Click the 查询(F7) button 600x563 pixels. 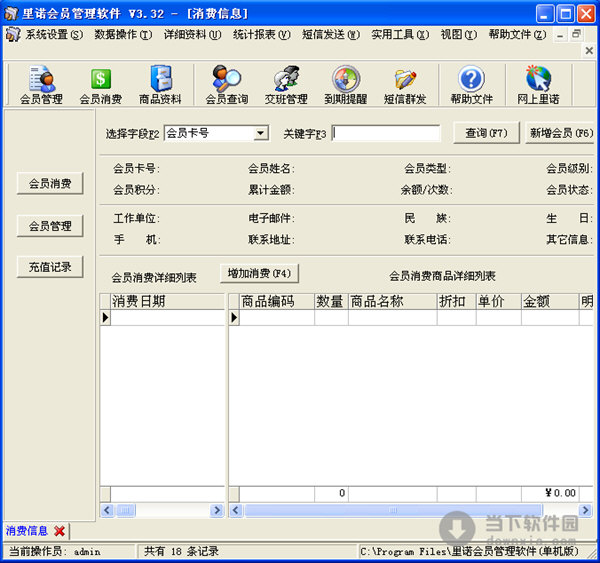coord(486,133)
